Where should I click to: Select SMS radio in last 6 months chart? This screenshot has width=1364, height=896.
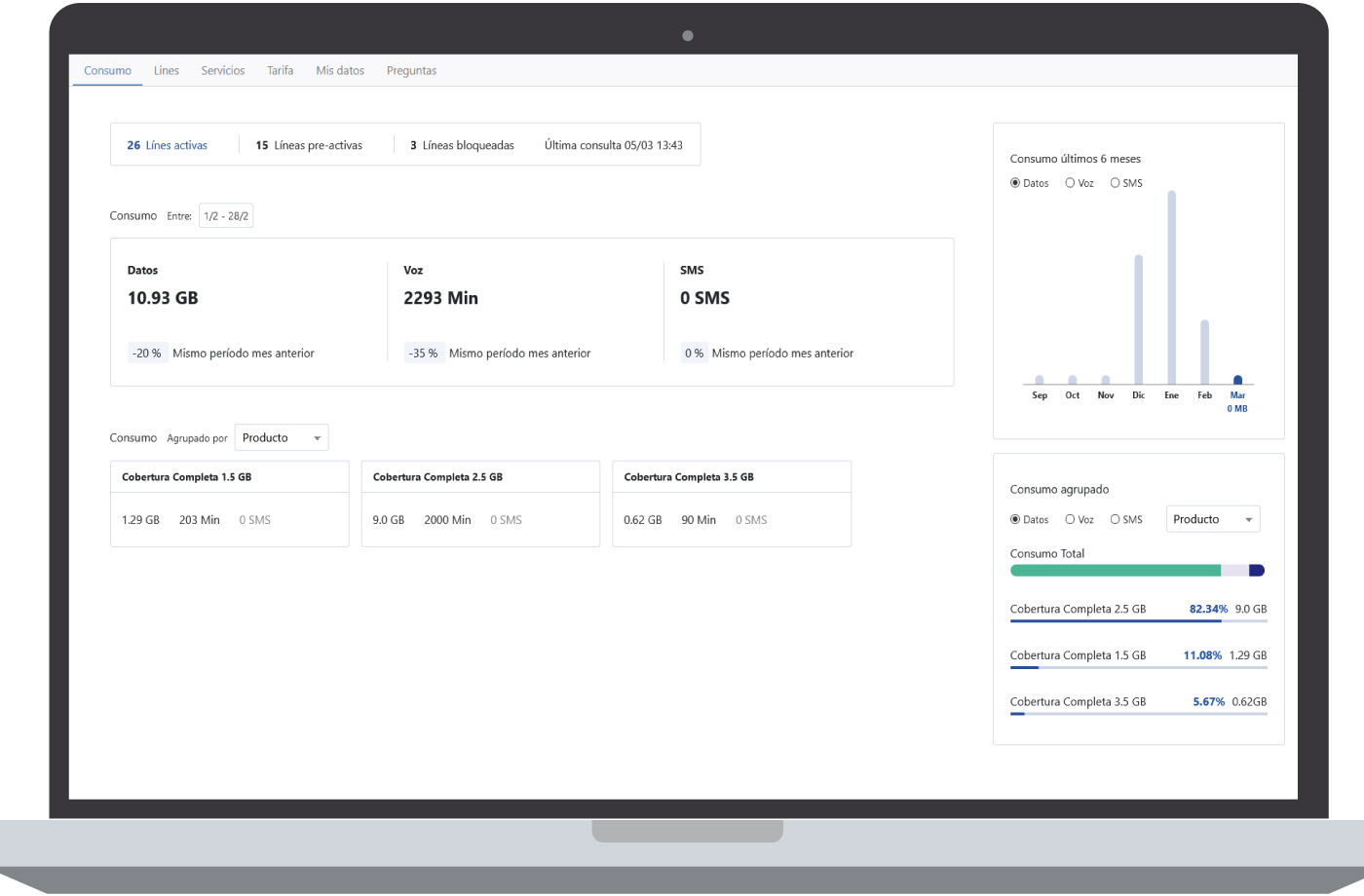pos(1115,183)
